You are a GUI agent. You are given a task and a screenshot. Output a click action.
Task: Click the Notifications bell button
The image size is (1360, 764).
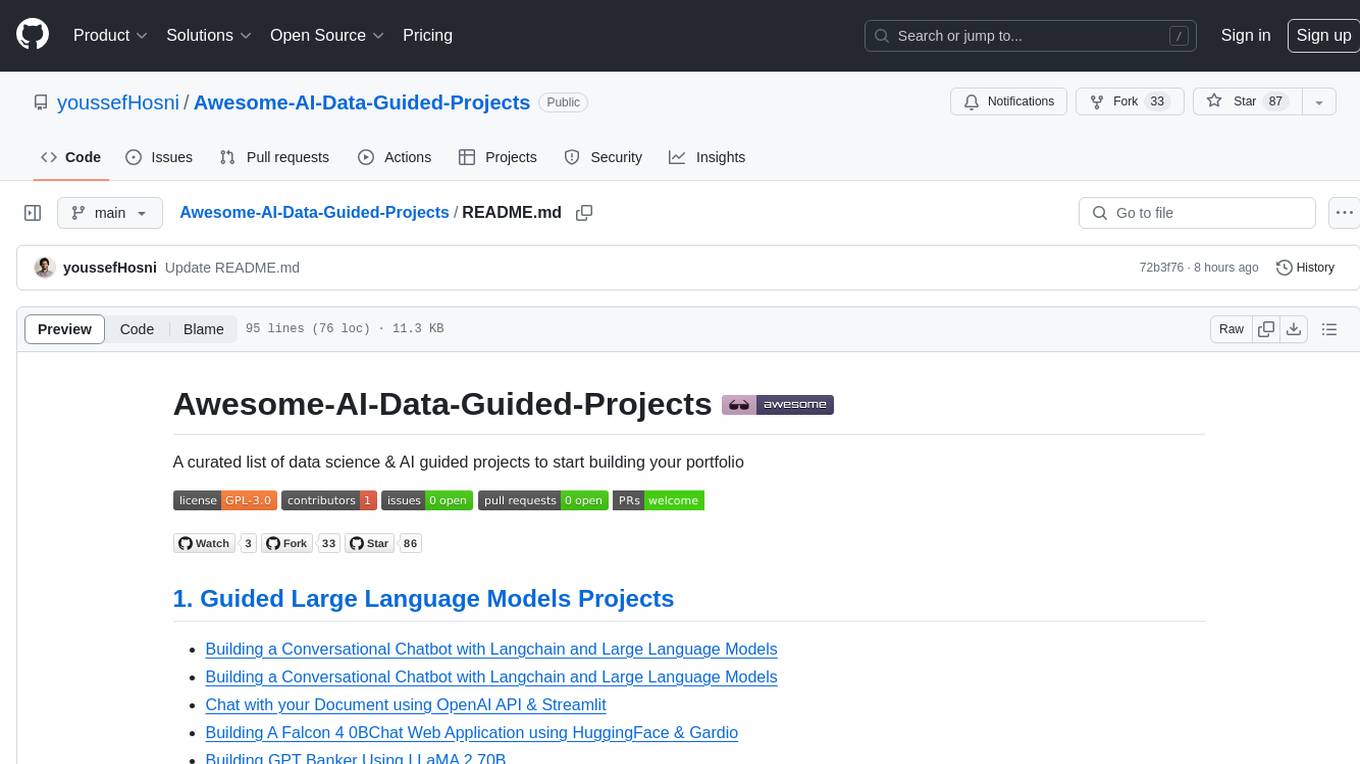click(1009, 102)
